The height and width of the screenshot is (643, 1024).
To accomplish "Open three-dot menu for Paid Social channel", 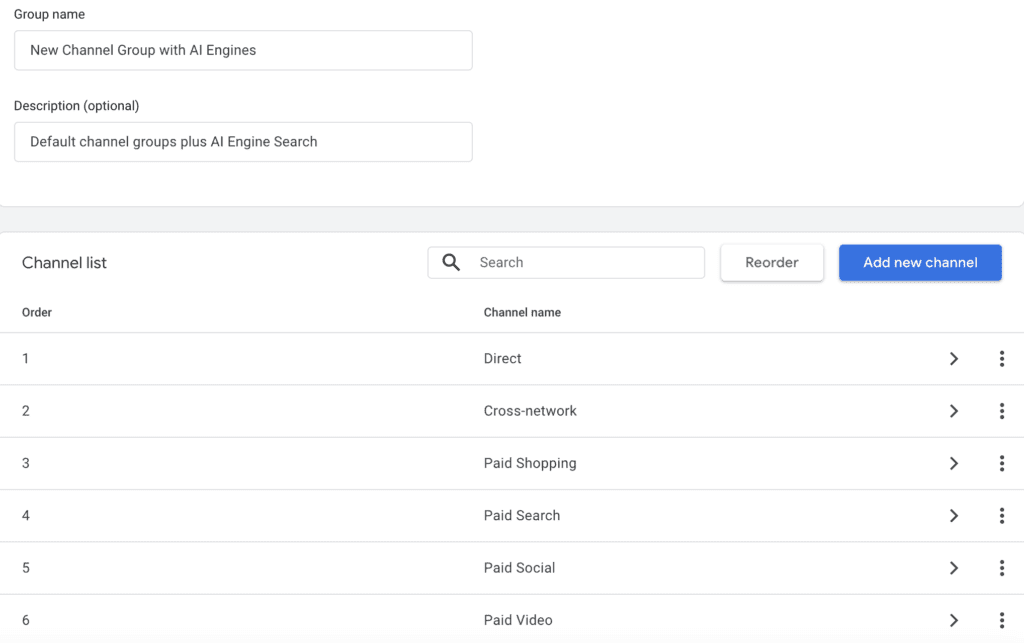I will point(1001,568).
